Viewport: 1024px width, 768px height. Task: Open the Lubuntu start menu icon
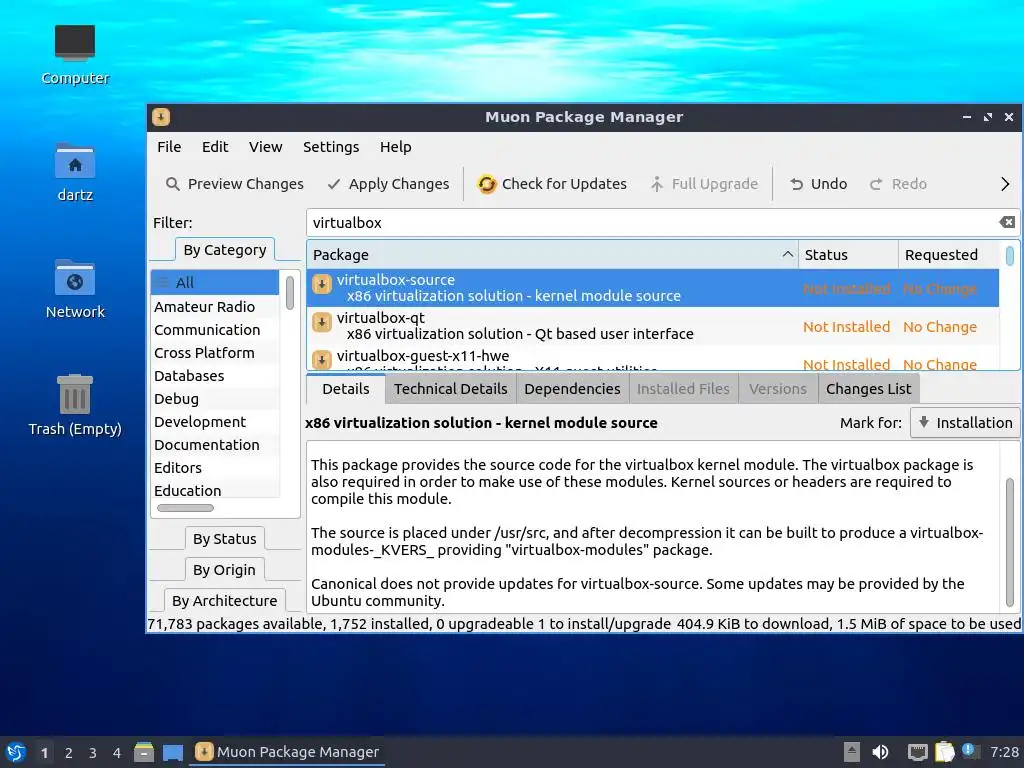point(16,752)
